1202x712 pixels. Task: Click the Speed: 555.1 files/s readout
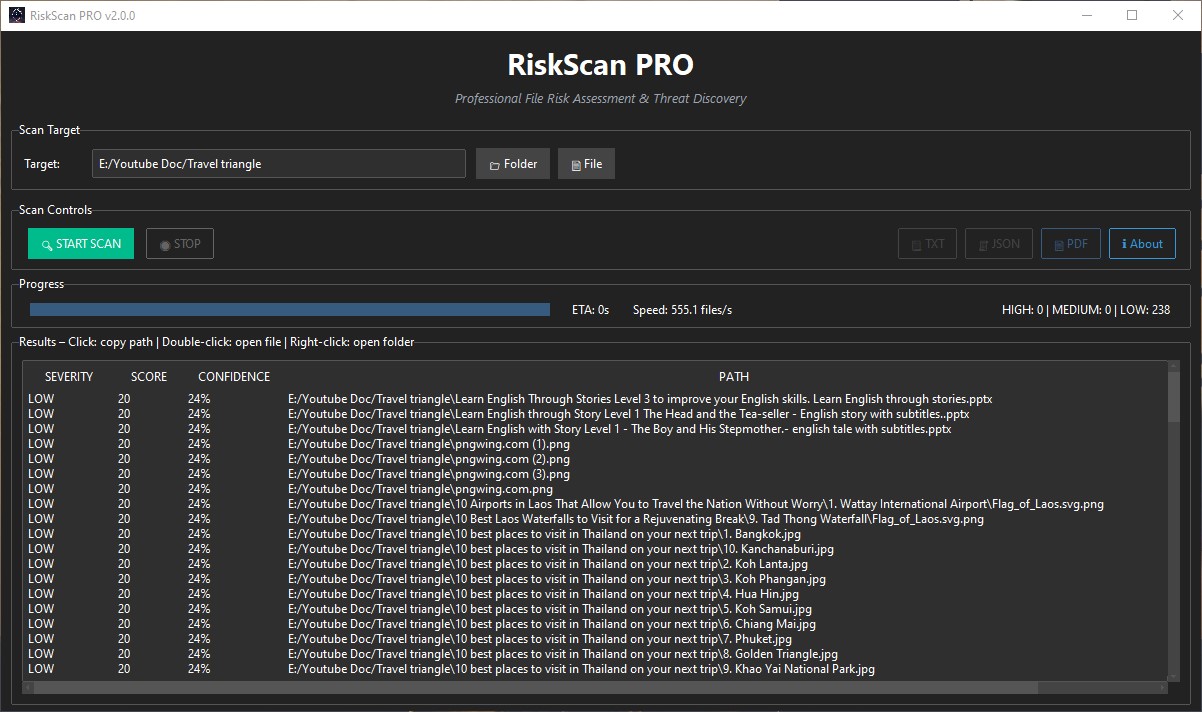[682, 310]
